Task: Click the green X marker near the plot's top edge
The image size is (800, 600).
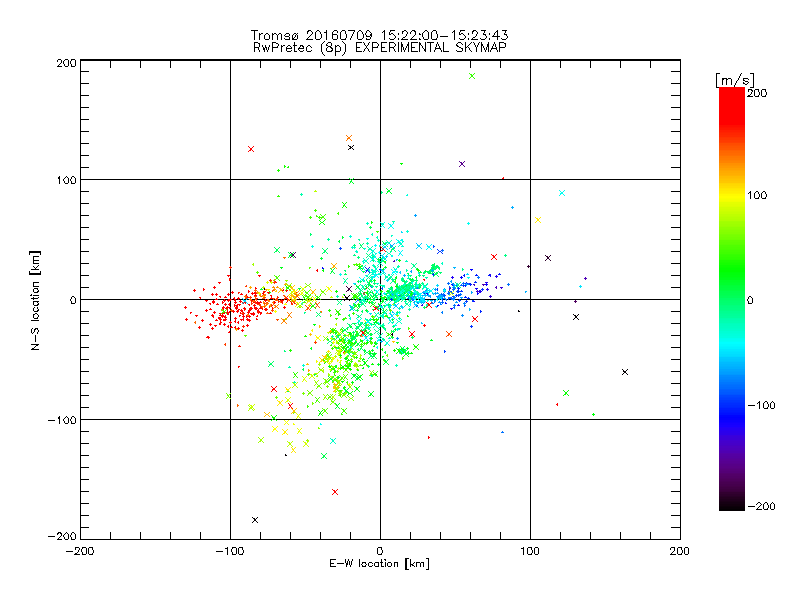Action: pos(472,76)
